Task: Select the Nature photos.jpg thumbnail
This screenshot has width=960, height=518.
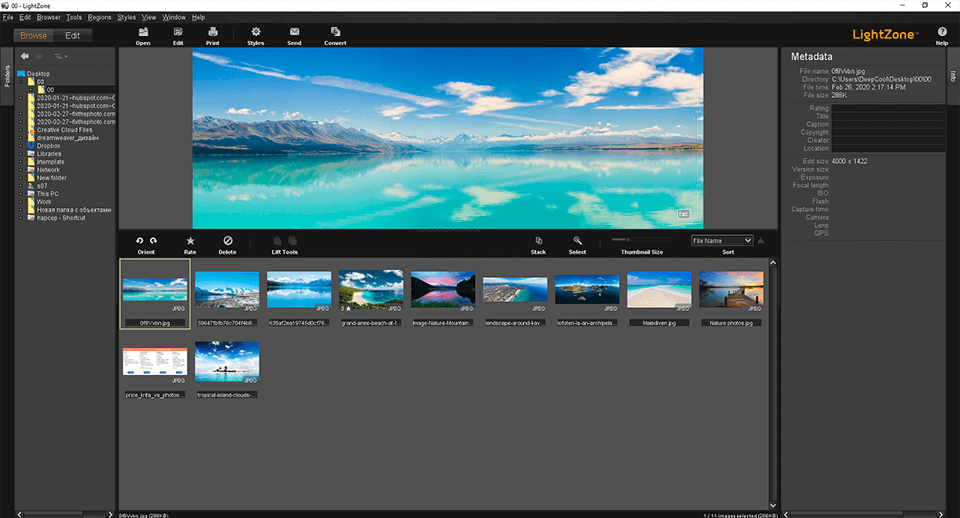Action: [x=731, y=291]
